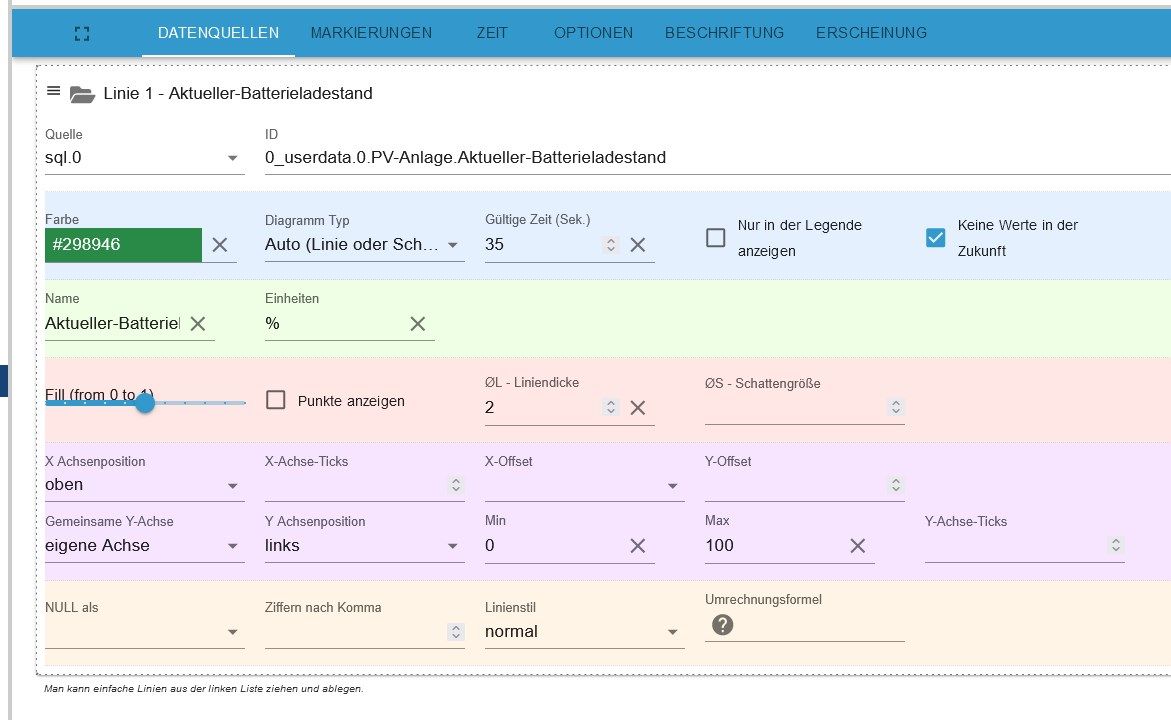
Task: Clear the Max value field
Action: 857,546
